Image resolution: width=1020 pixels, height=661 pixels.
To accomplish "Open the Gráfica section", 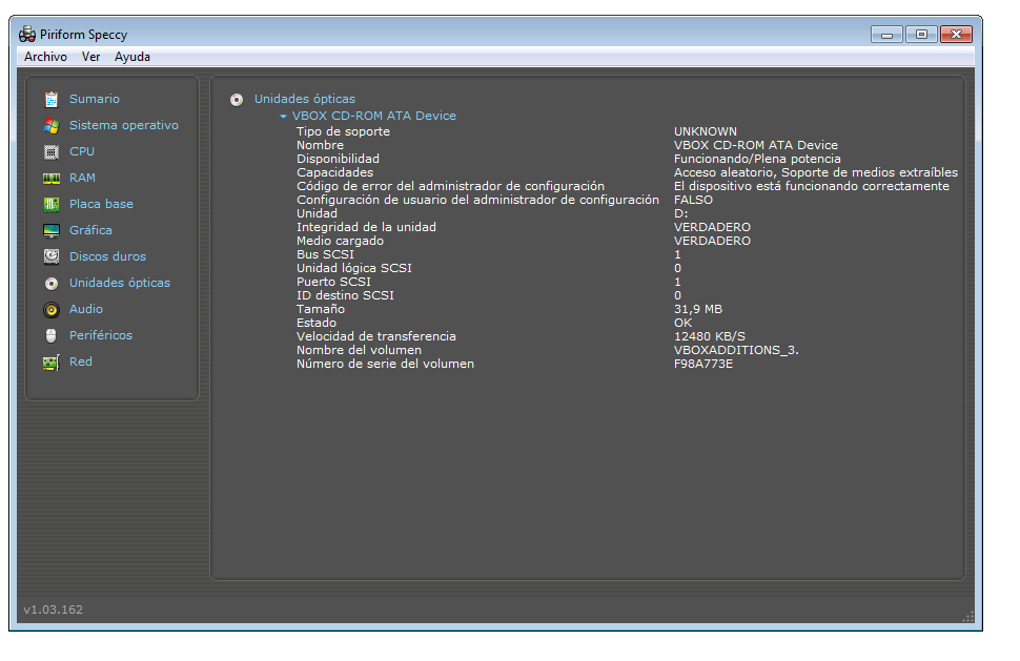I will click(x=90, y=230).
